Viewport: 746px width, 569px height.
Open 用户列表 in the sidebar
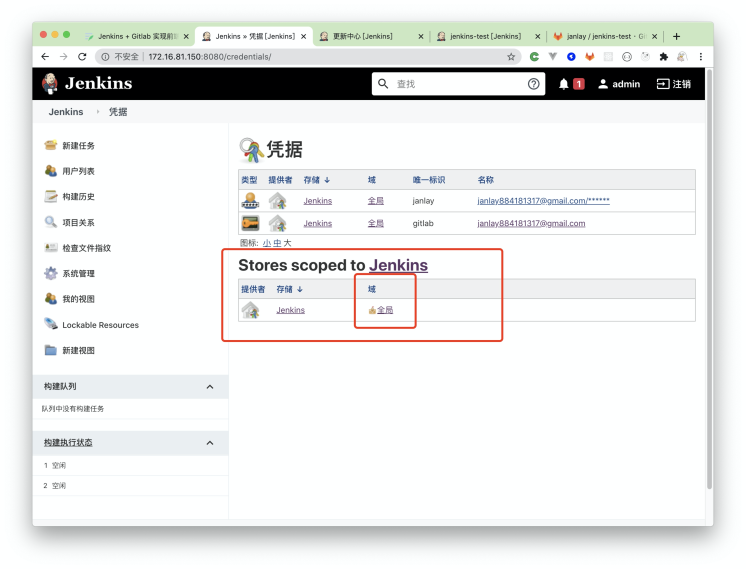pos(79,171)
